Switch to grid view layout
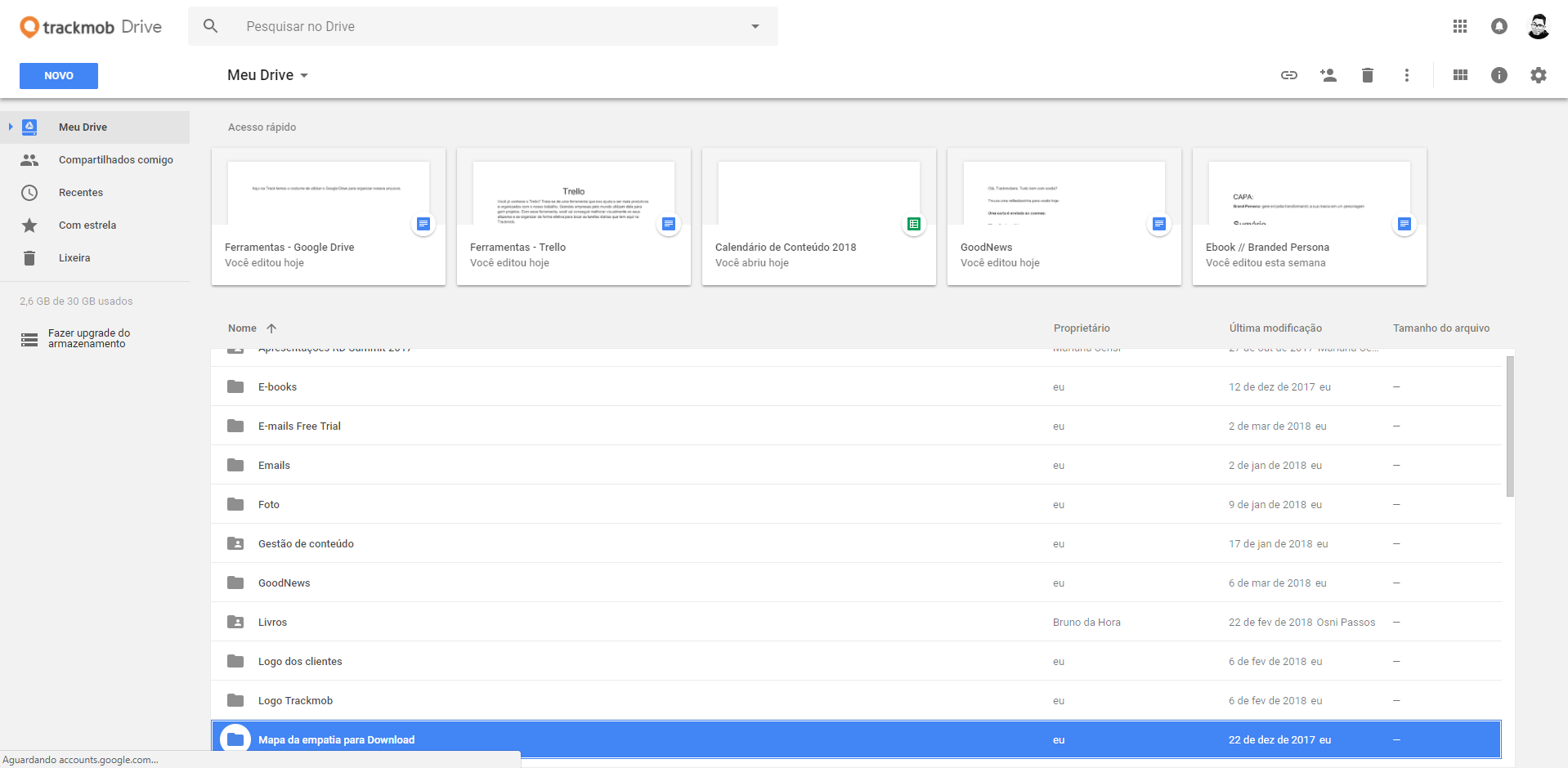This screenshot has height=768, width=1568. tap(1460, 75)
